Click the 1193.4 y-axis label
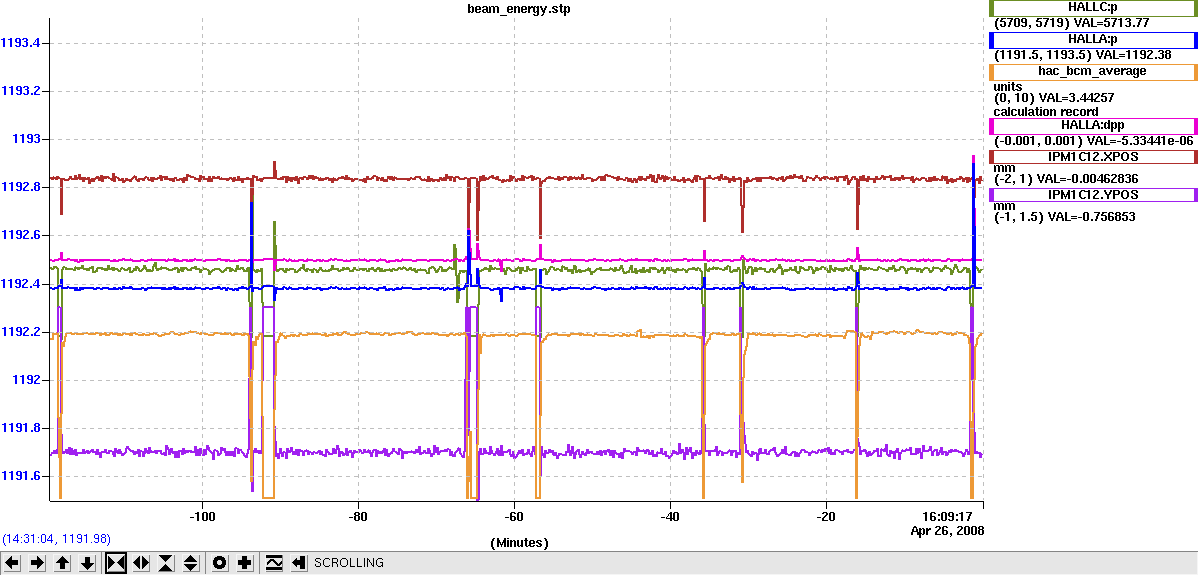This screenshot has width=1198, height=575. [21, 43]
